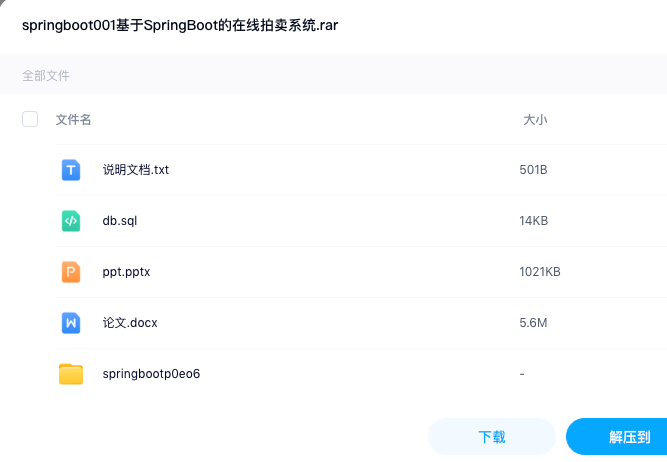Click the 下载 download button
The height and width of the screenshot is (462, 667).
(x=492, y=436)
